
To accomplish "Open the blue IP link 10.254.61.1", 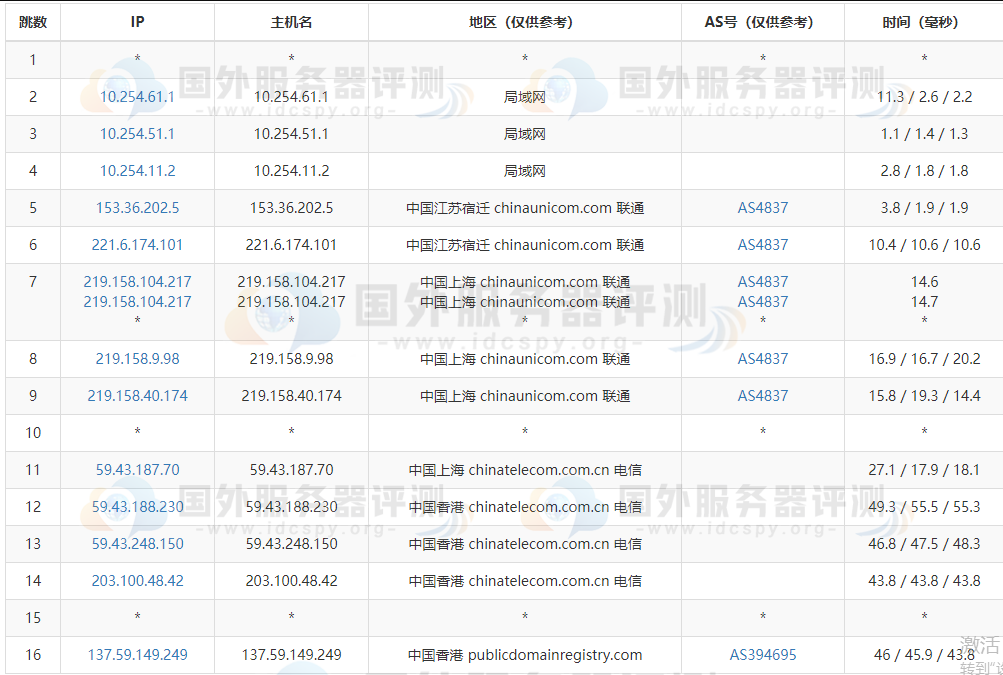I will (137, 97).
